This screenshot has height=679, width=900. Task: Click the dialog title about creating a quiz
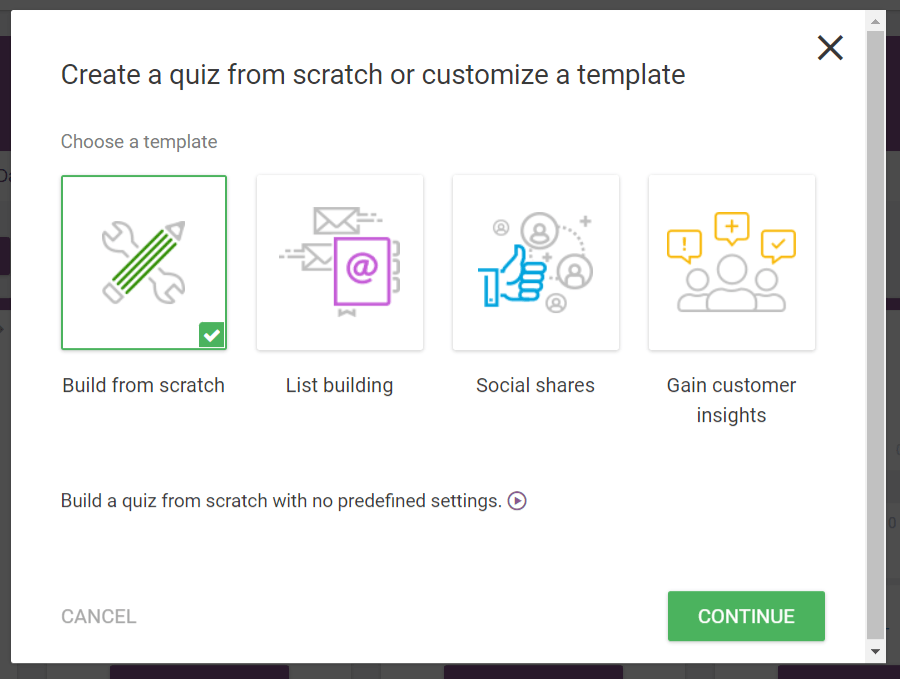[372, 75]
